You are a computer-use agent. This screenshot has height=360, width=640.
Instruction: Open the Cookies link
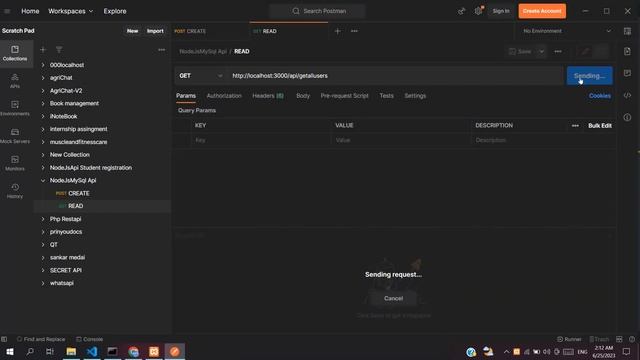600,96
